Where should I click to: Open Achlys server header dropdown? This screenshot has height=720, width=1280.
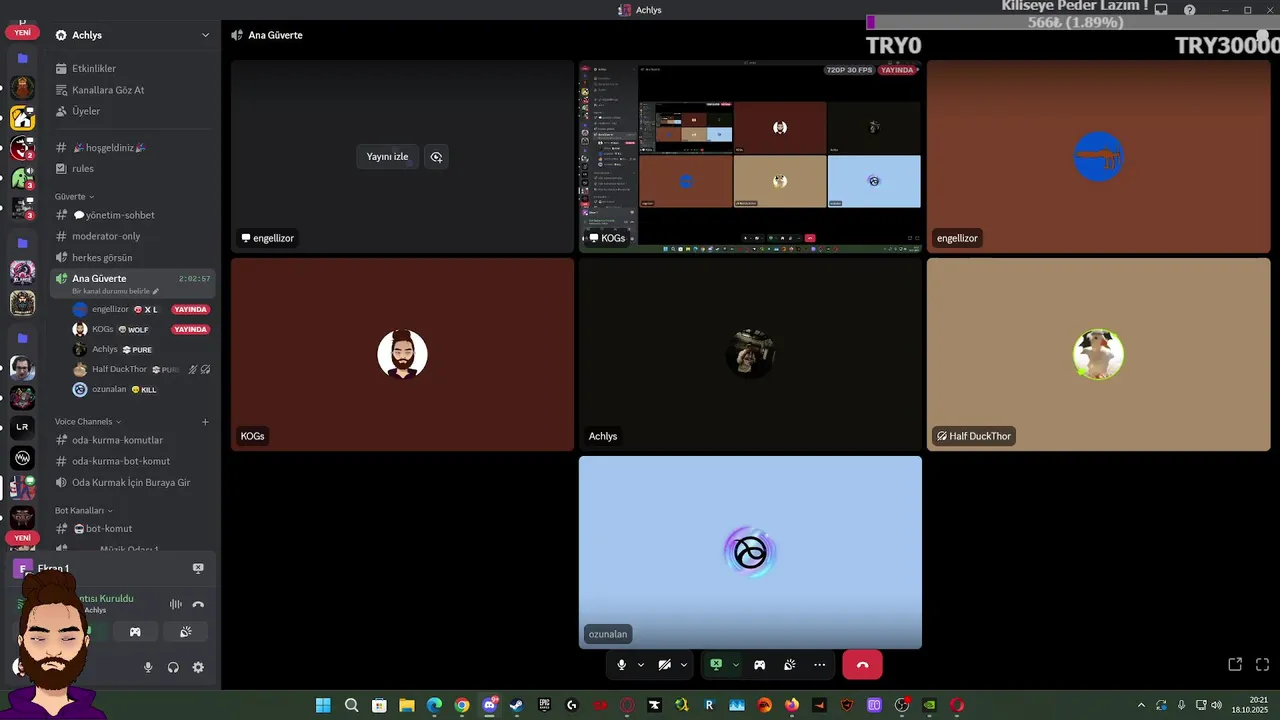(133, 35)
